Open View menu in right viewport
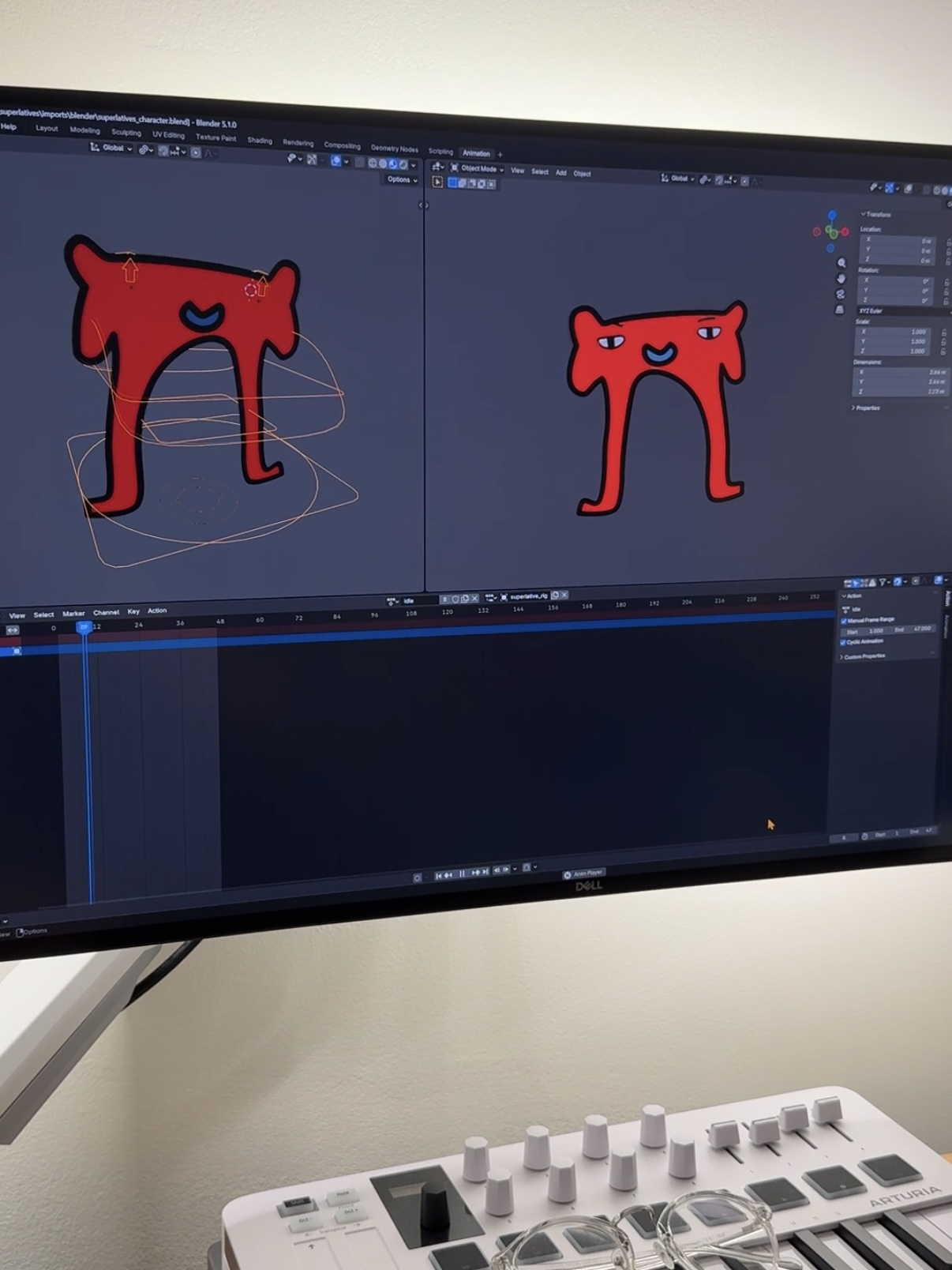952x1270 pixels. (x=518, y=171)
